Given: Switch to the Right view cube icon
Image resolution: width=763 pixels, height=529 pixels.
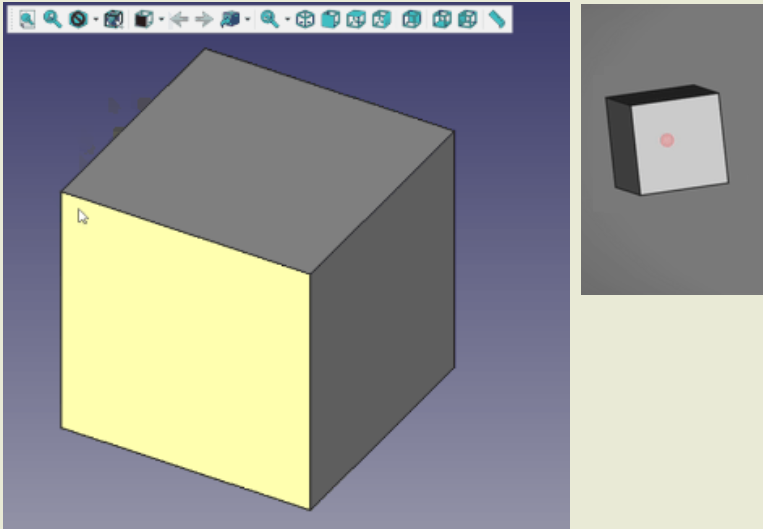Looking at the screenshot, I should pyautogui.click(x=382, y=19).
